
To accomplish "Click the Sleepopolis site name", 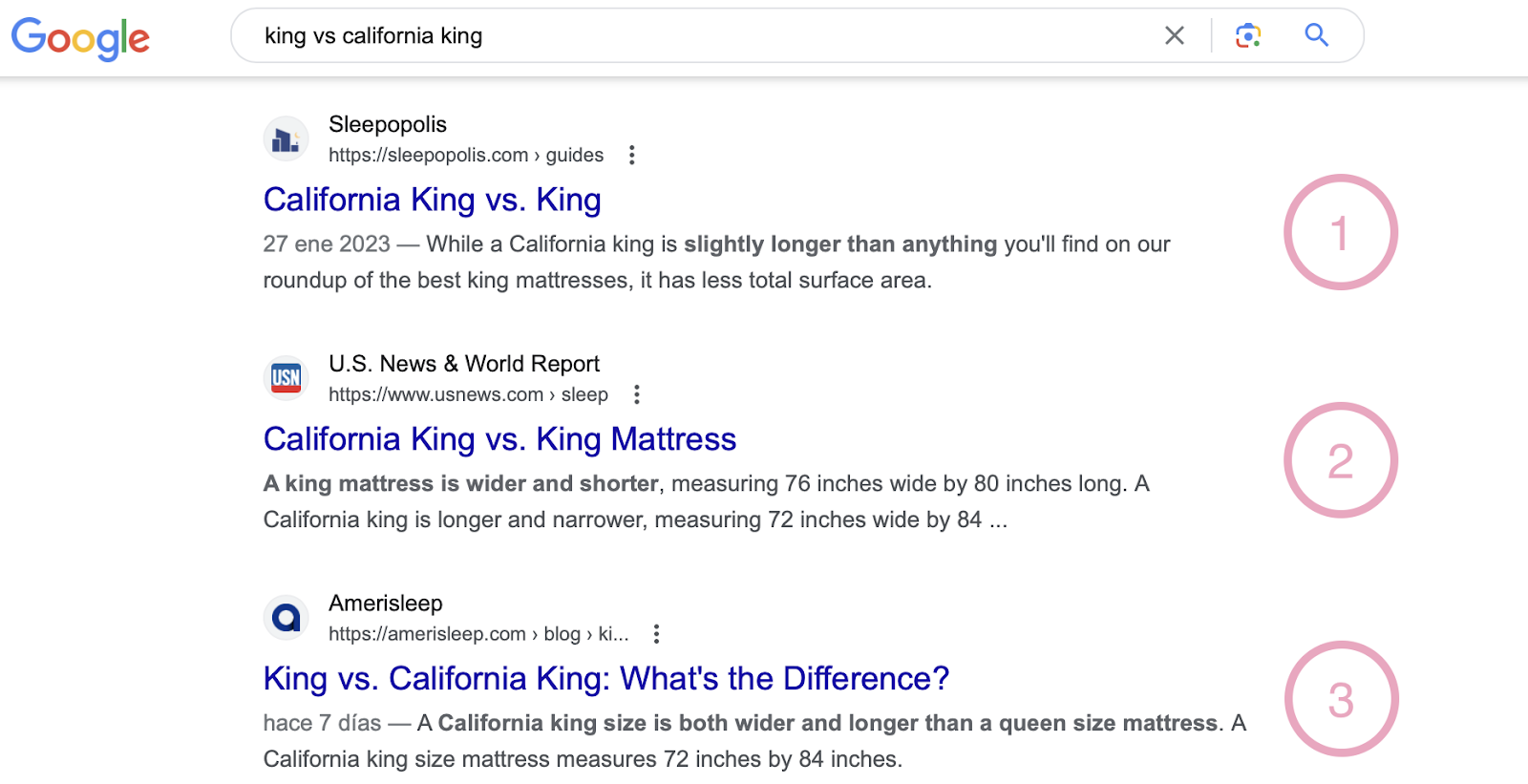I will coord(387,124).
